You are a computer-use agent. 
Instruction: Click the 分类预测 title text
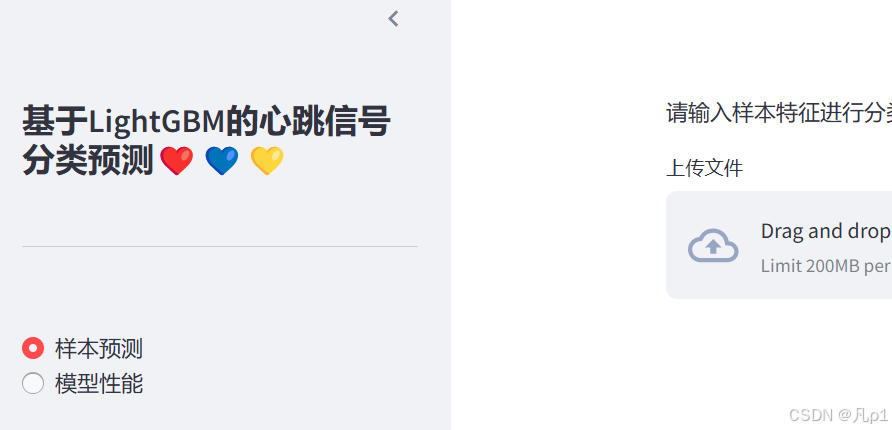point(88,160)
